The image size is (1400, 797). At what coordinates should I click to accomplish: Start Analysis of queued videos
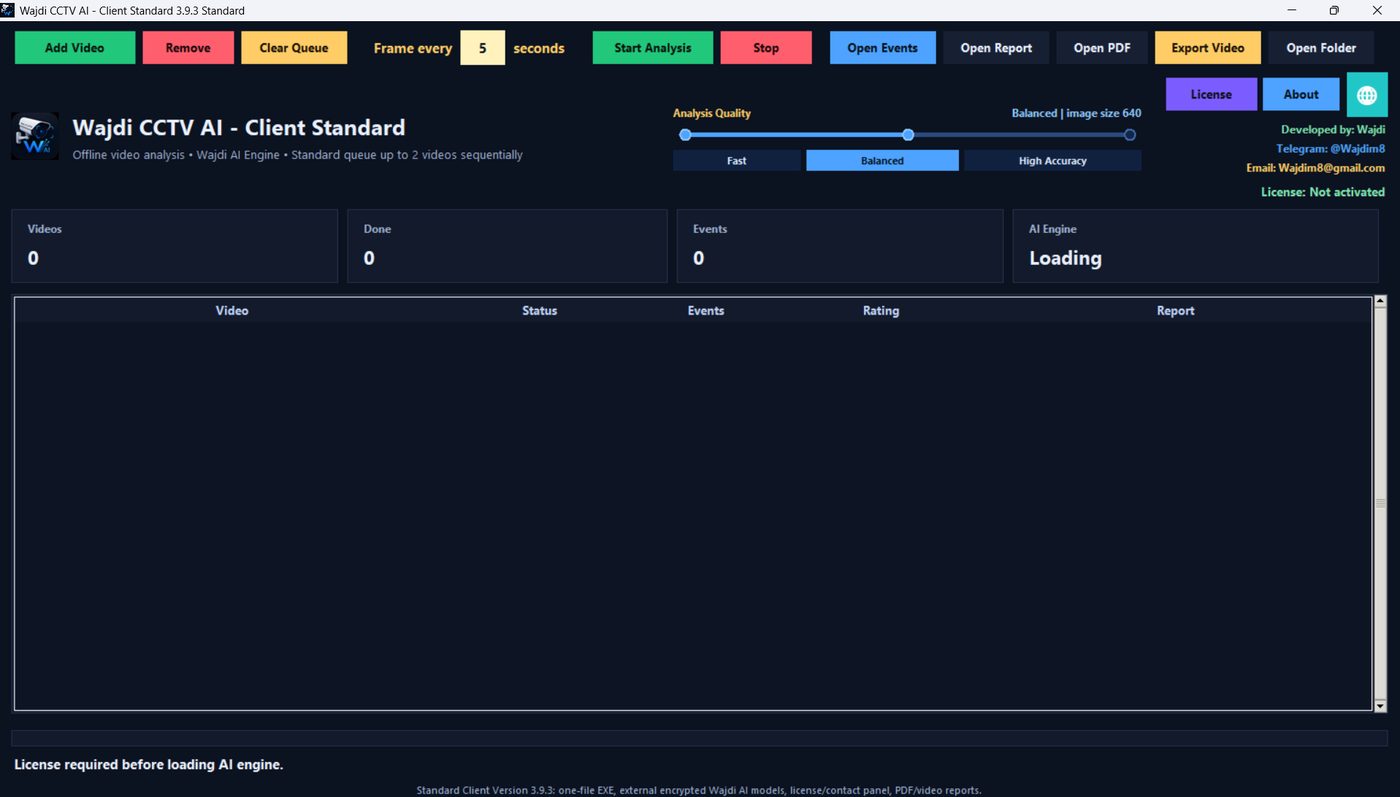[653, 48]
